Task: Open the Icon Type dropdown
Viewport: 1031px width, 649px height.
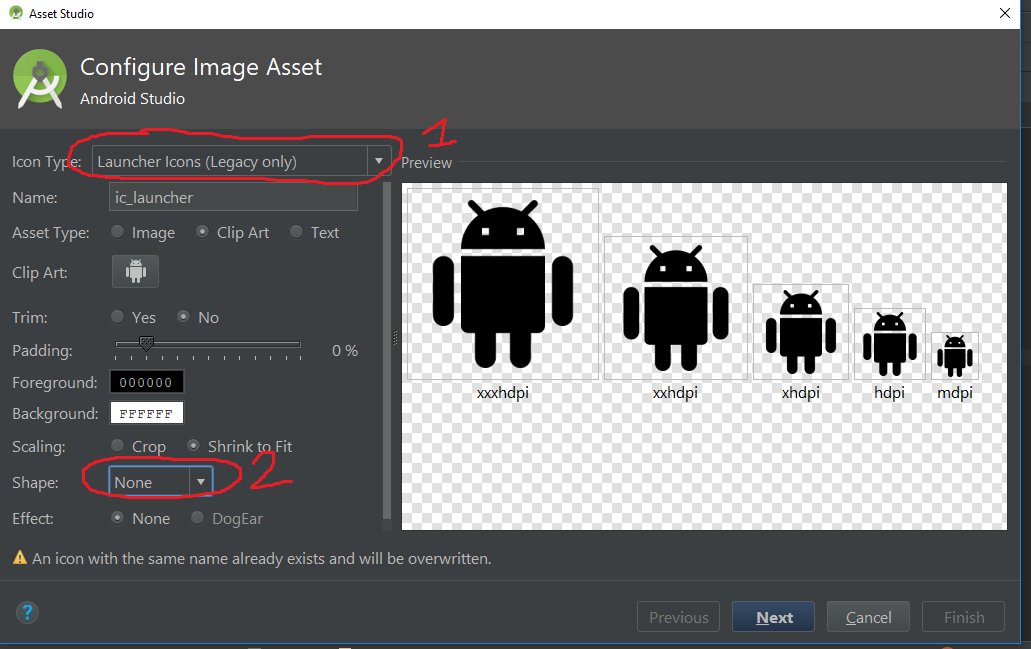Action: (235, 160)
